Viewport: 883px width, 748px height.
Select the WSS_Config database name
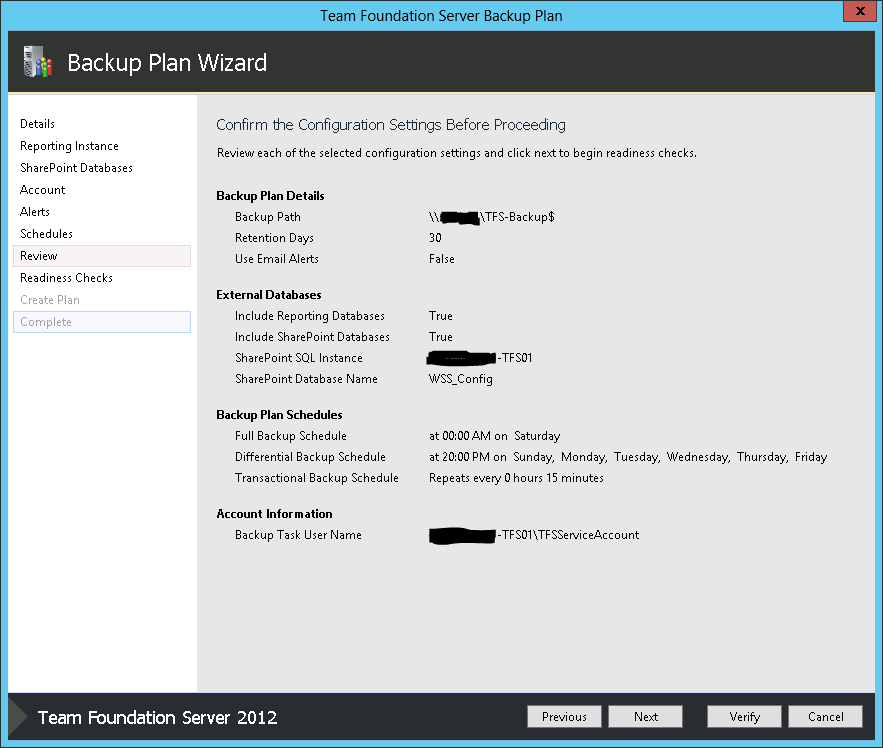(461, 379)
